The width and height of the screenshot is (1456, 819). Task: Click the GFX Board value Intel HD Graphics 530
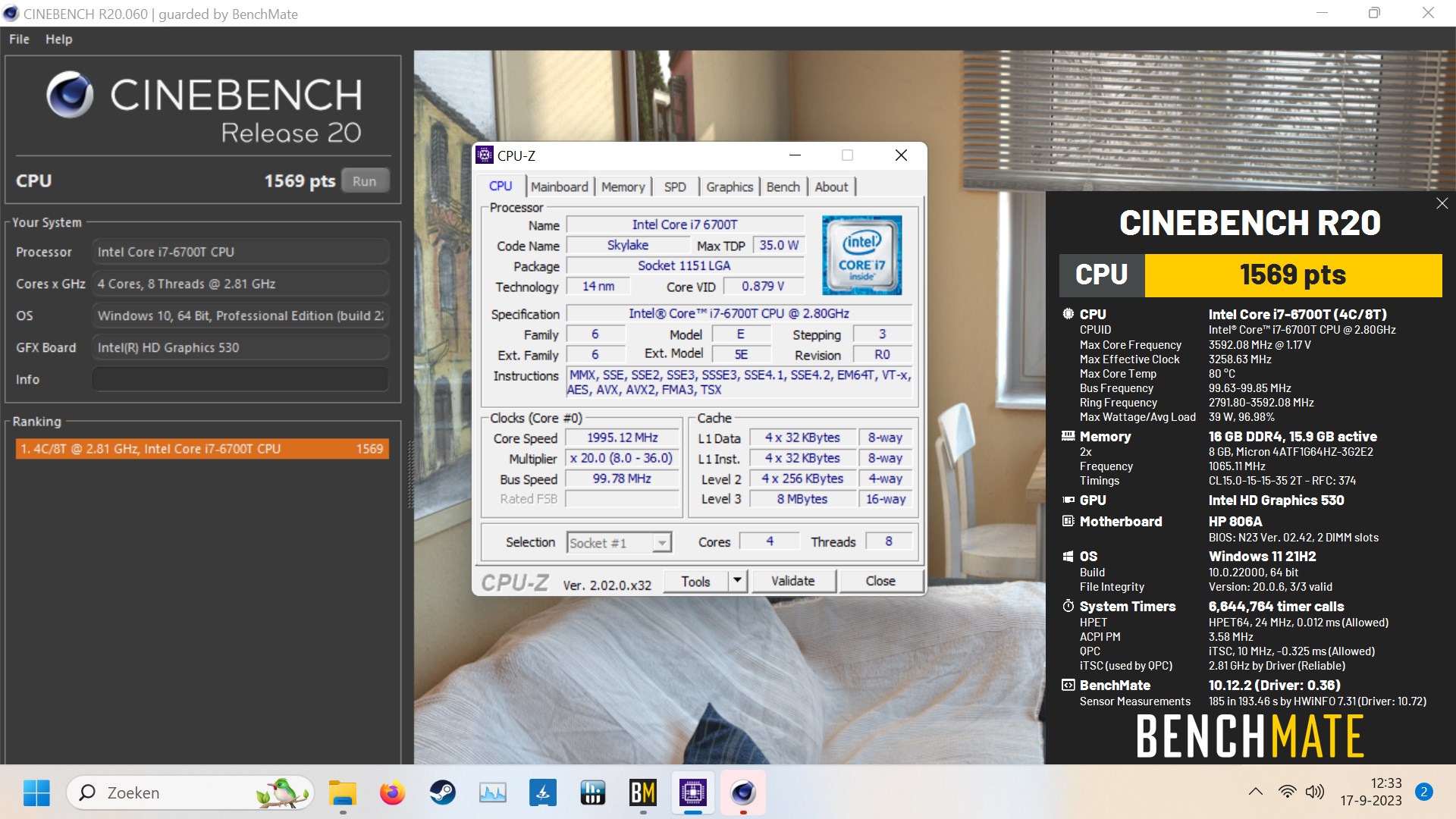pos(240,347)
